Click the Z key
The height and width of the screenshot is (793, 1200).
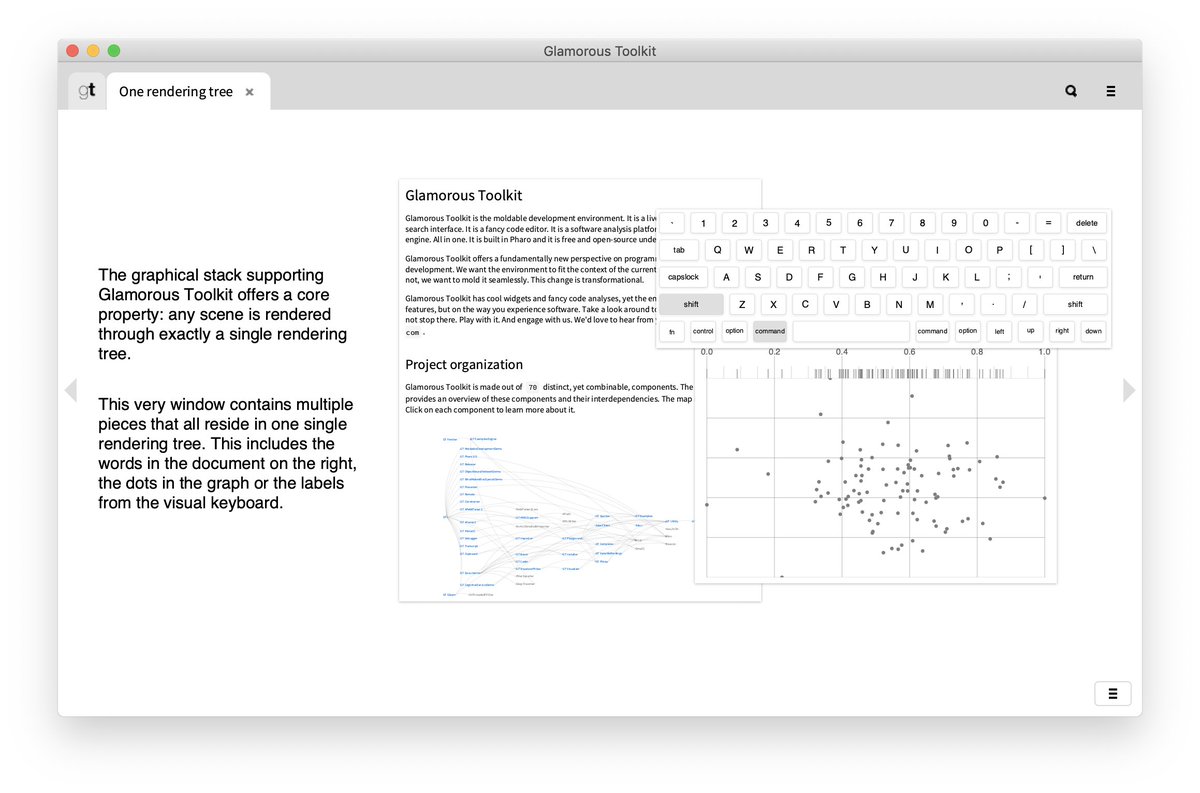click(741, 304)
